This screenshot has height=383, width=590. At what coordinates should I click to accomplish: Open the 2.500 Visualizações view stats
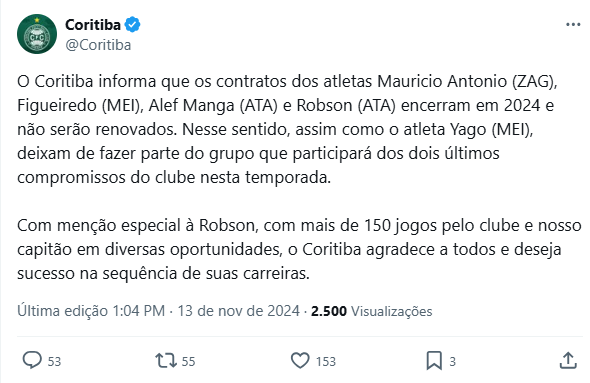point(371,311)
